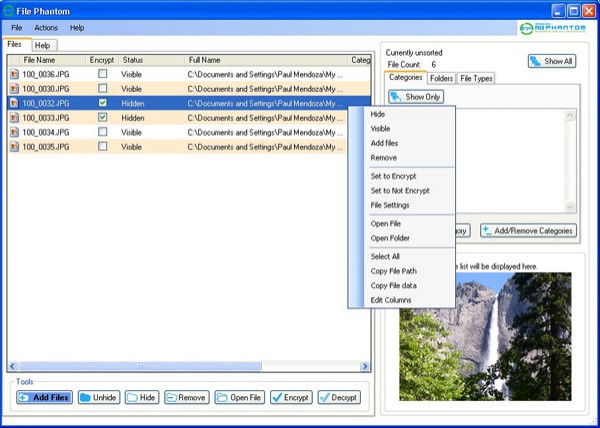Open the File menu
This screenshot has height=428, width=600.
(x=17, y=27)
